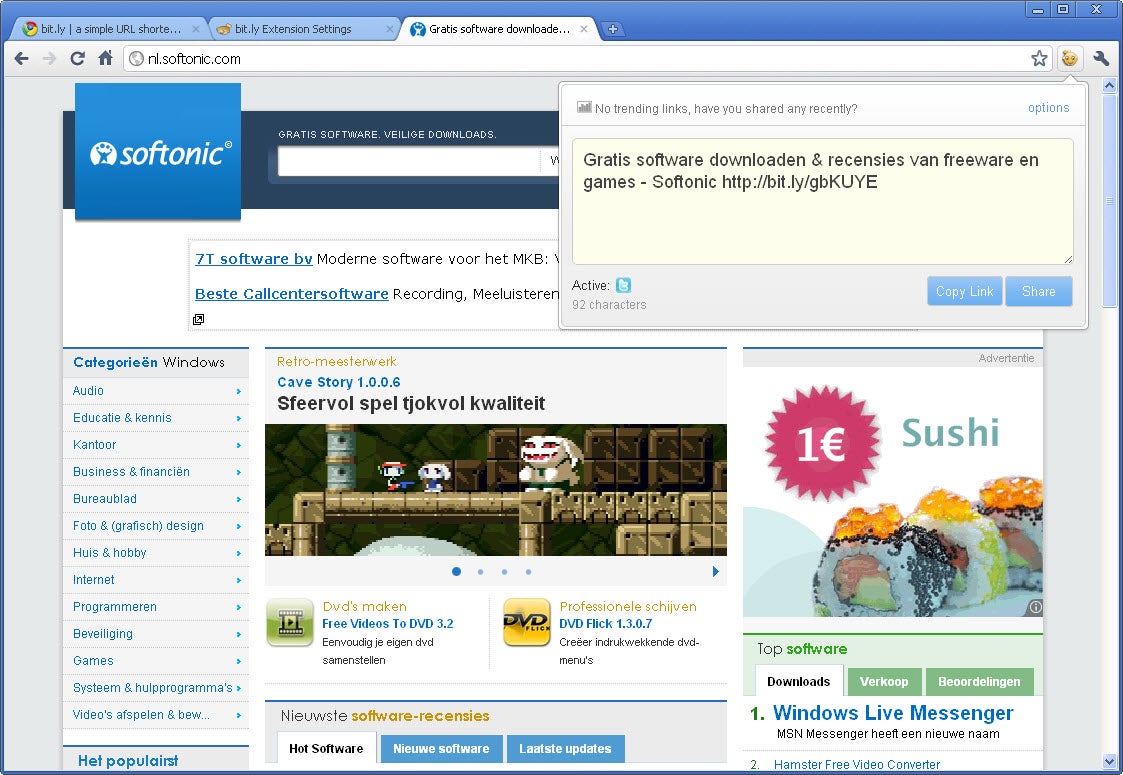Expand the Programmeren category

238,607
